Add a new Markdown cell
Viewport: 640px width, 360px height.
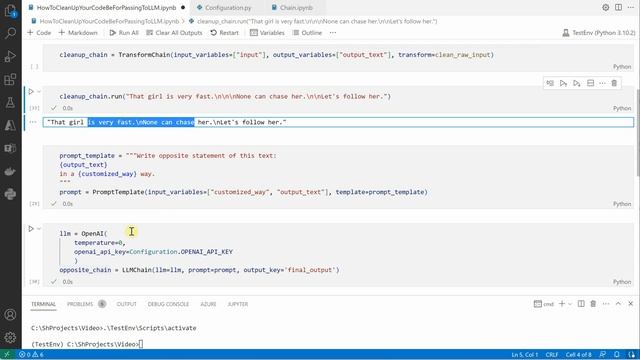click(78, 33)
